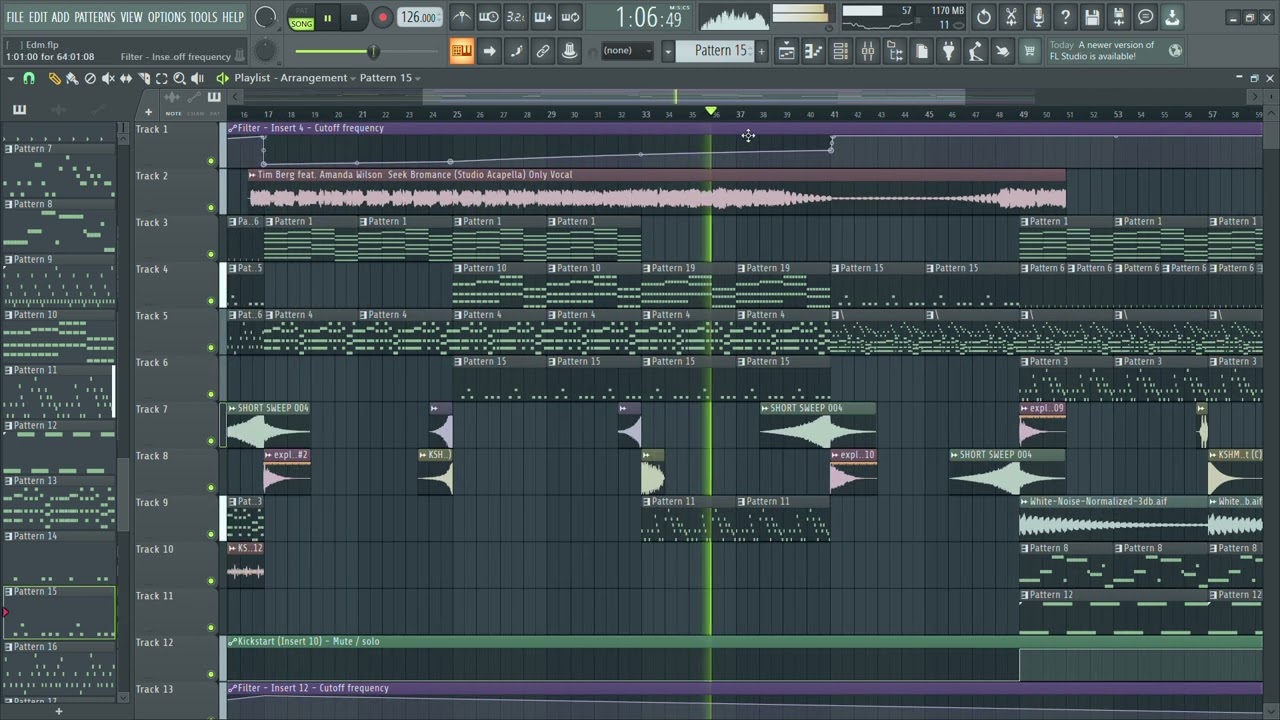Select the Paint brush tool
The image size is (1280, 720).
[72, 78]
